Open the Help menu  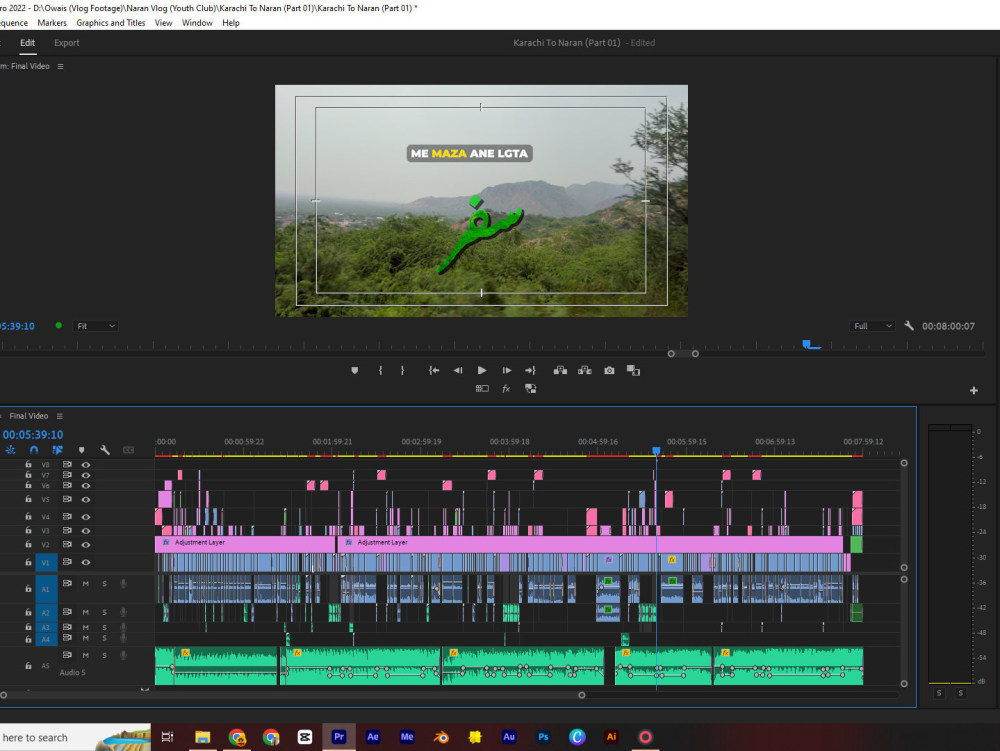231,23
